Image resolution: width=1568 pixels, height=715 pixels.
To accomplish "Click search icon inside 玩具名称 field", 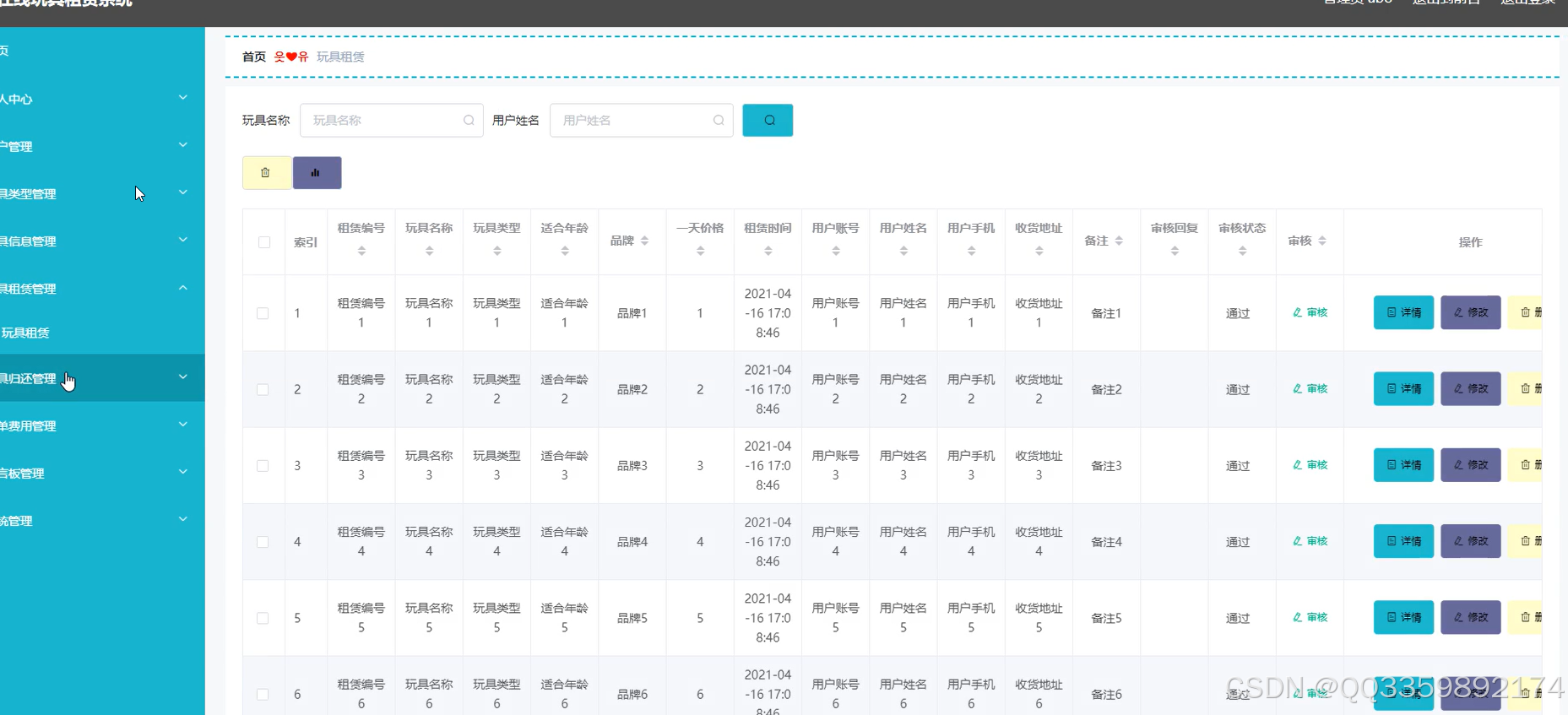I will point(469,120).
